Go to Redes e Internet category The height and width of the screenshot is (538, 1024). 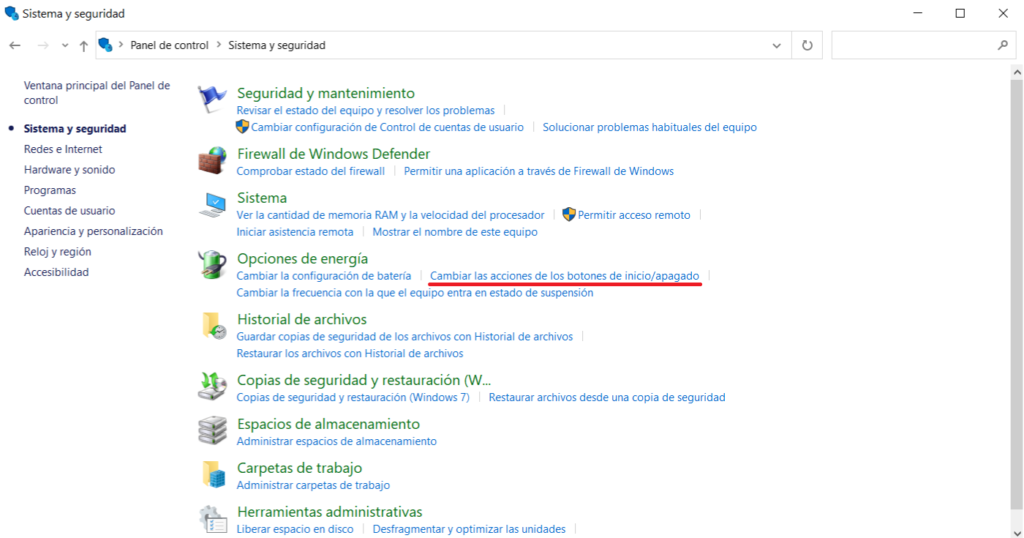tap(63, 149)
